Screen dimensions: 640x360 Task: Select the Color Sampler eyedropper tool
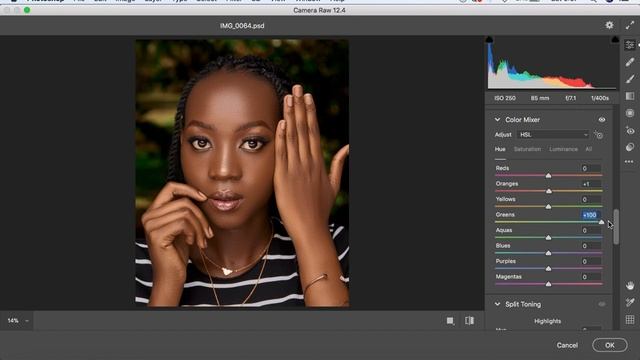pos(630,302)
